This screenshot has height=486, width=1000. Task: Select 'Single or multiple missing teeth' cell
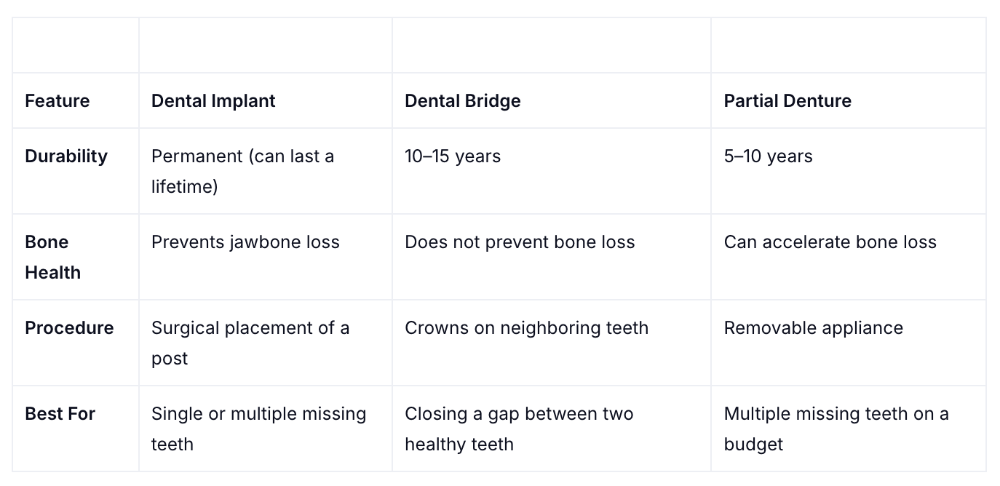258,429
